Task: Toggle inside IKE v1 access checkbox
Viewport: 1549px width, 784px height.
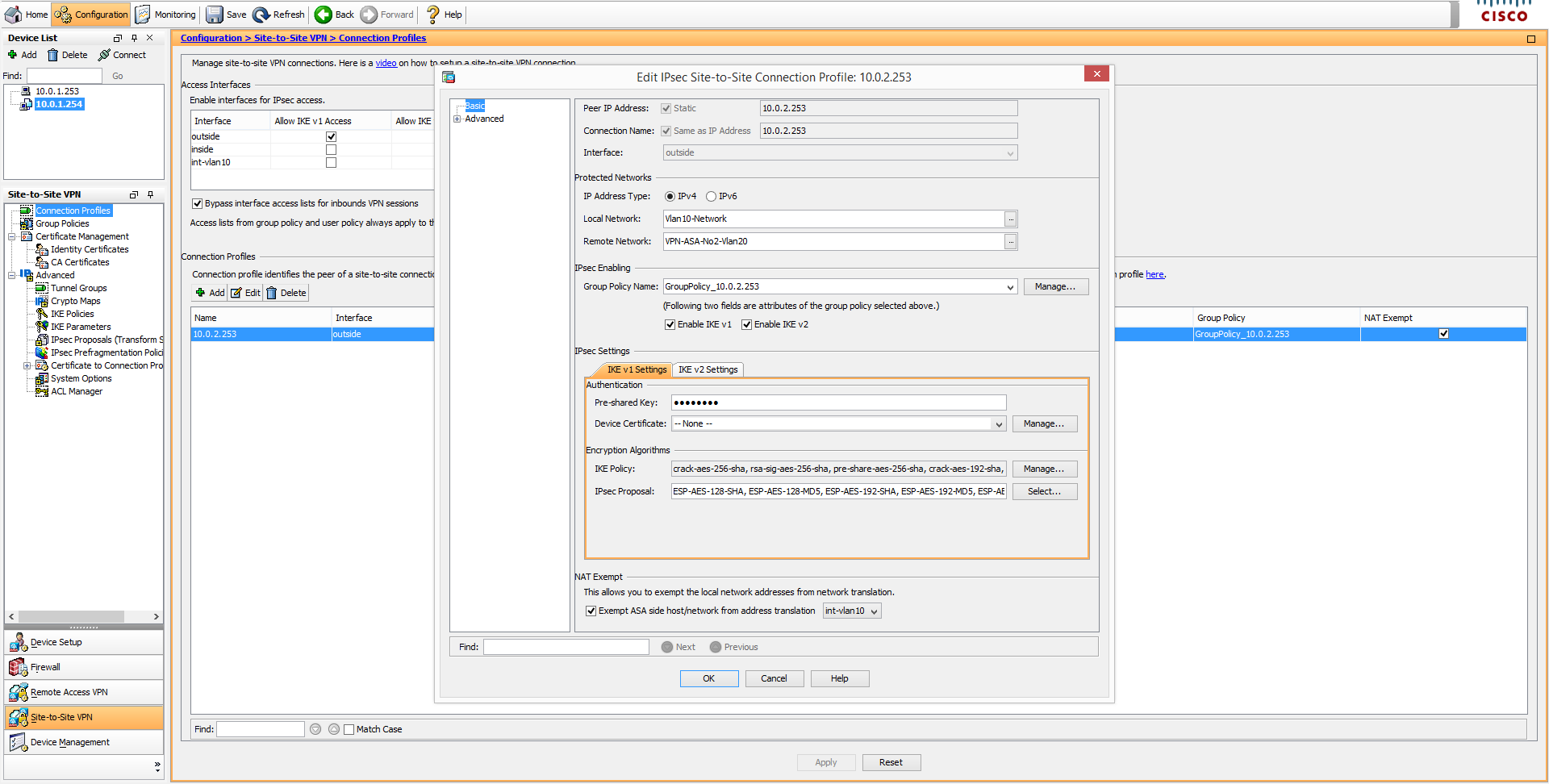Action: coord(331,149)
